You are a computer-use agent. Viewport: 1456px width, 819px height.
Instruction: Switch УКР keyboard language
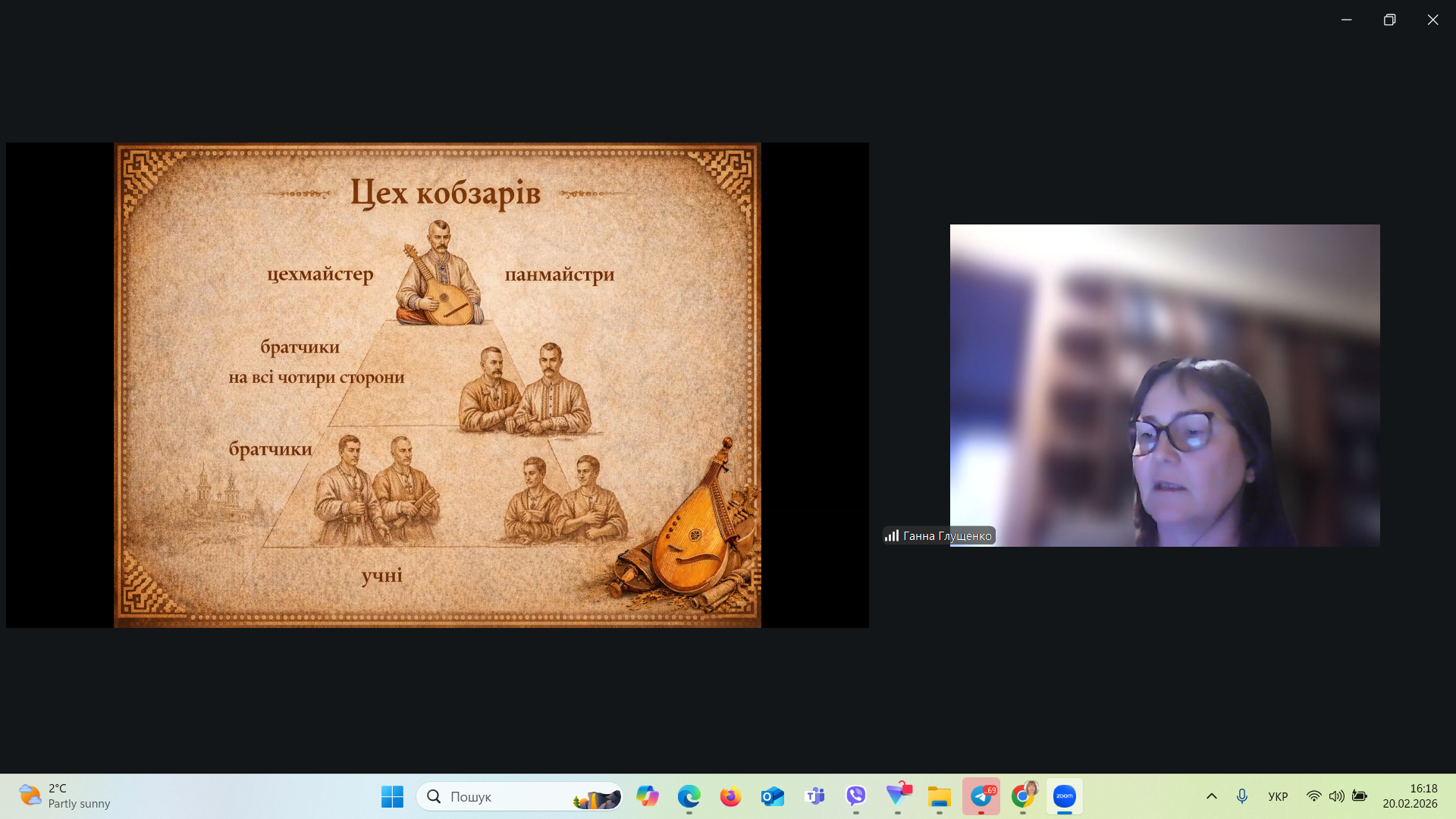tap(1278, 796)
